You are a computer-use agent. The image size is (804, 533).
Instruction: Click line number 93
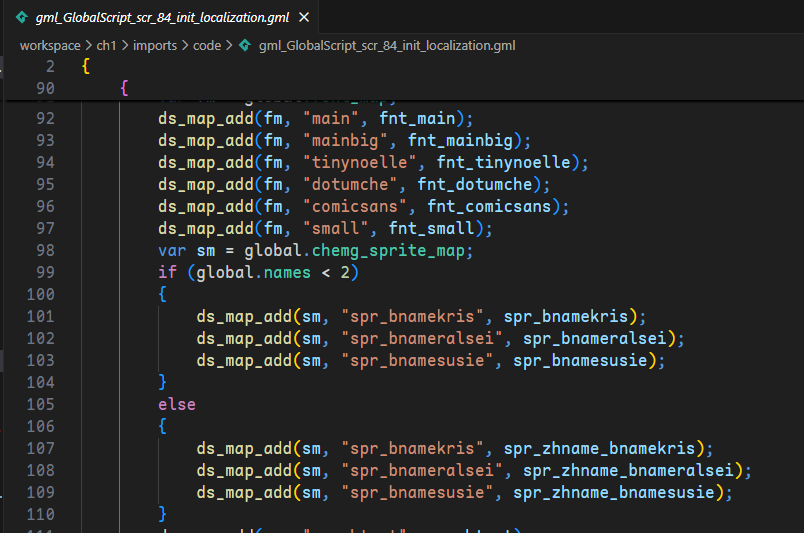(x=45, y=141)
